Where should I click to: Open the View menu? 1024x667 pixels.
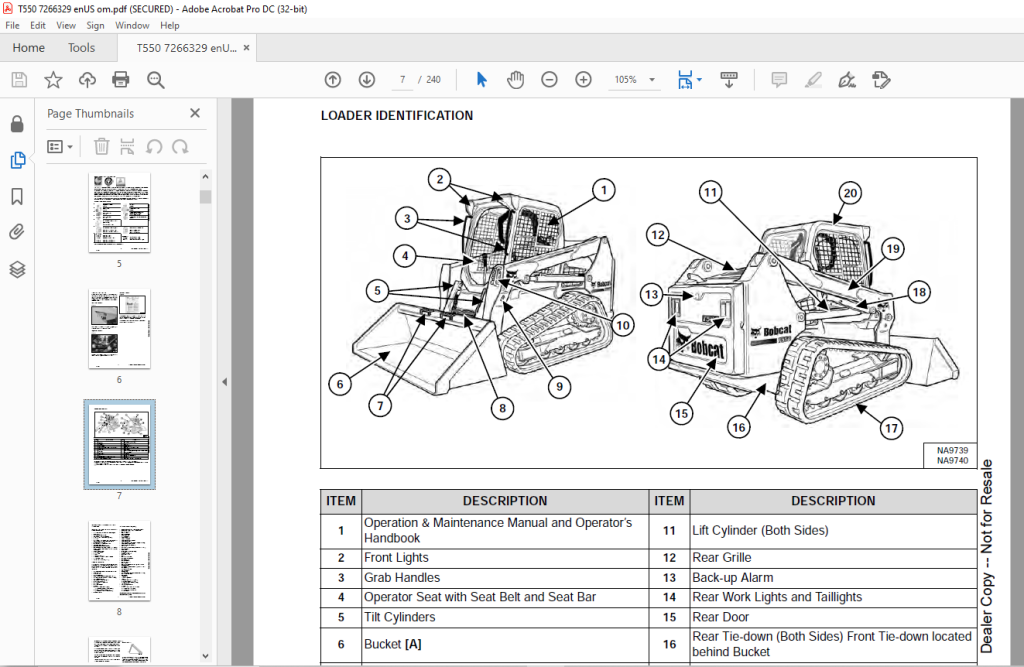click(66, 25)
